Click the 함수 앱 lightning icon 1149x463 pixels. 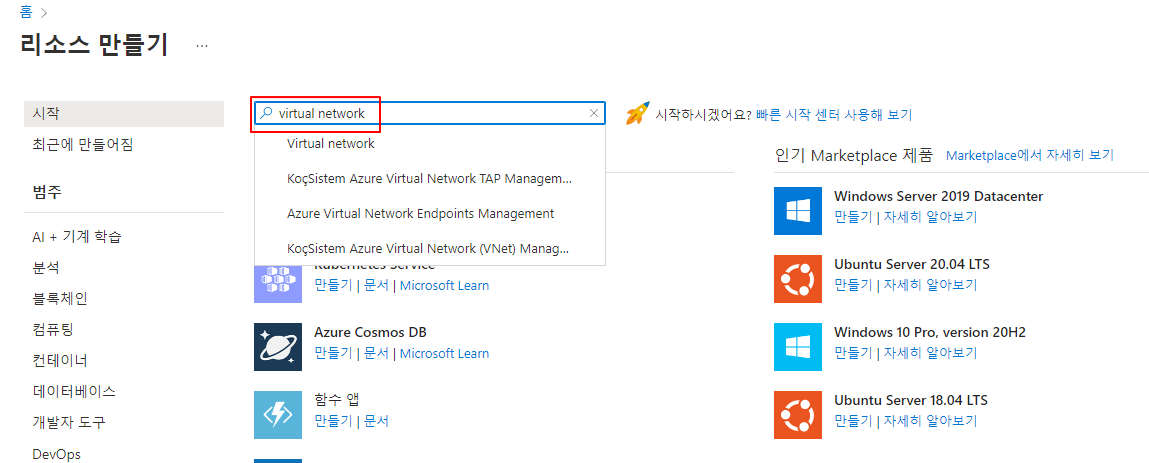tap(278, 415)
